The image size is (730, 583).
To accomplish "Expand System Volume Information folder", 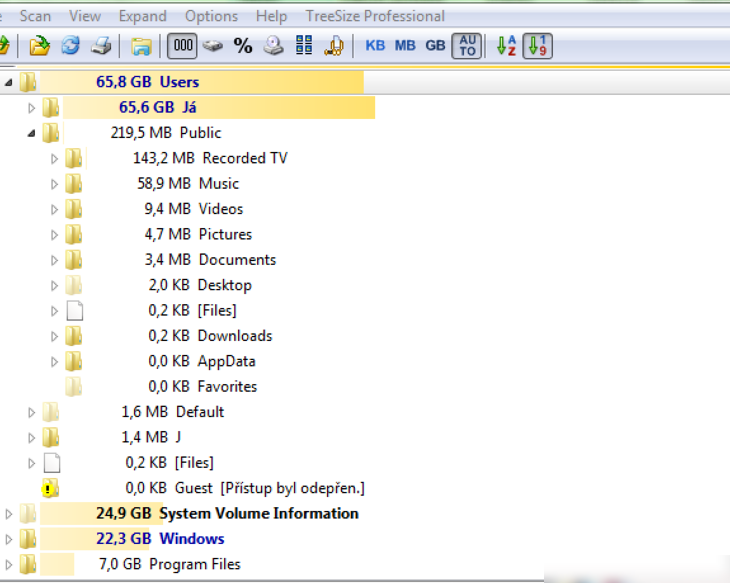I will click(8, 514).
